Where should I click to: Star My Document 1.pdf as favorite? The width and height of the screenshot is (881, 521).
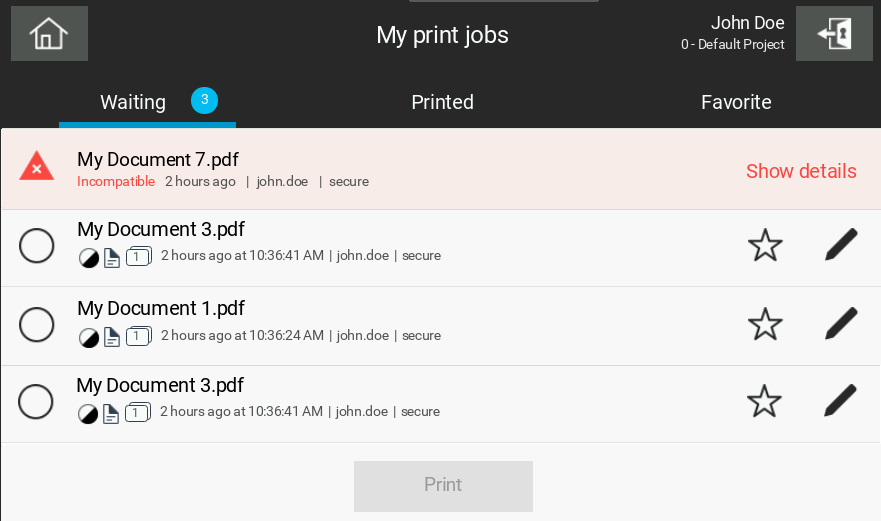tap(765, 324)
